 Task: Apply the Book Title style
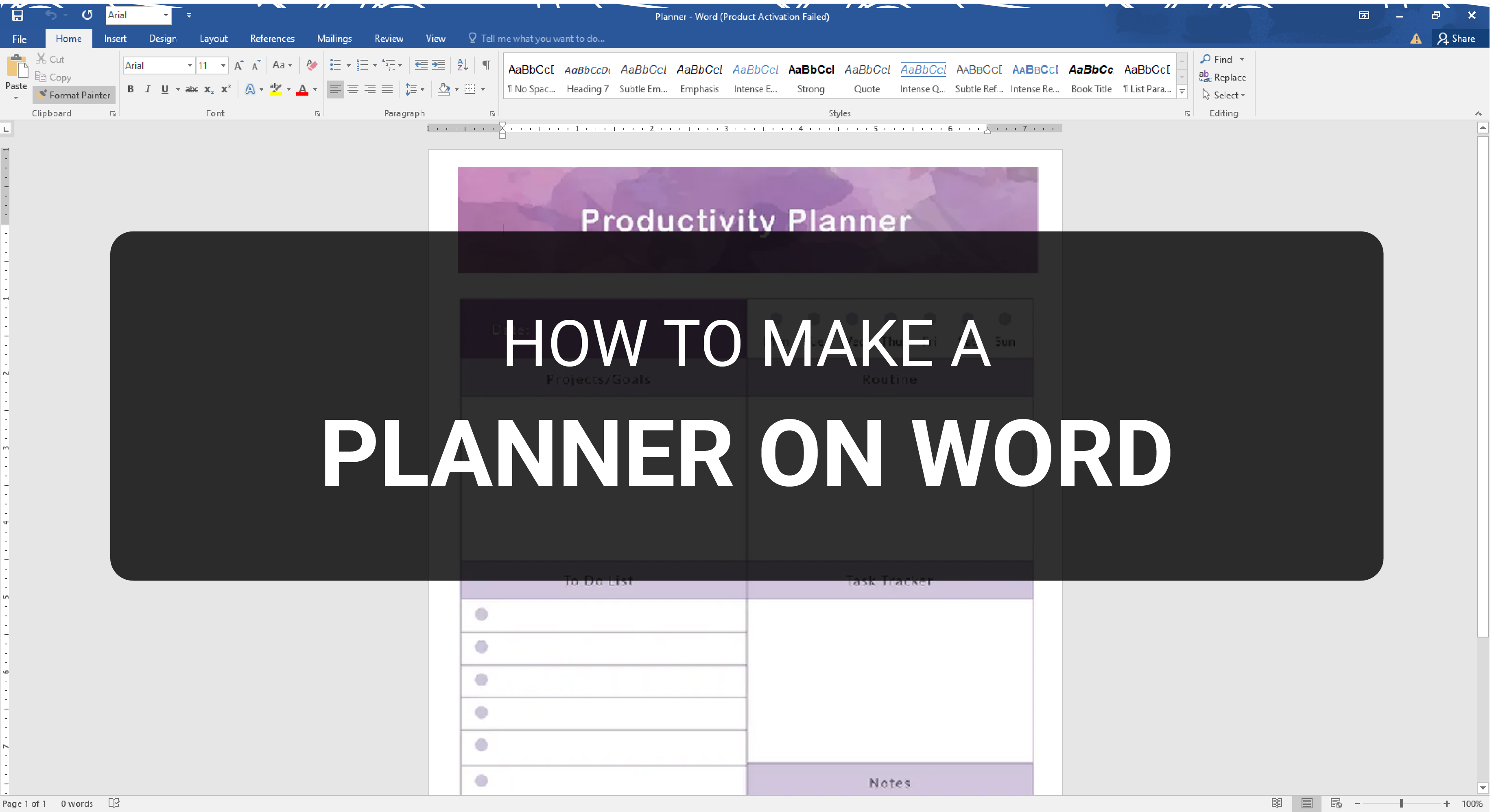tap(1091, 78)
